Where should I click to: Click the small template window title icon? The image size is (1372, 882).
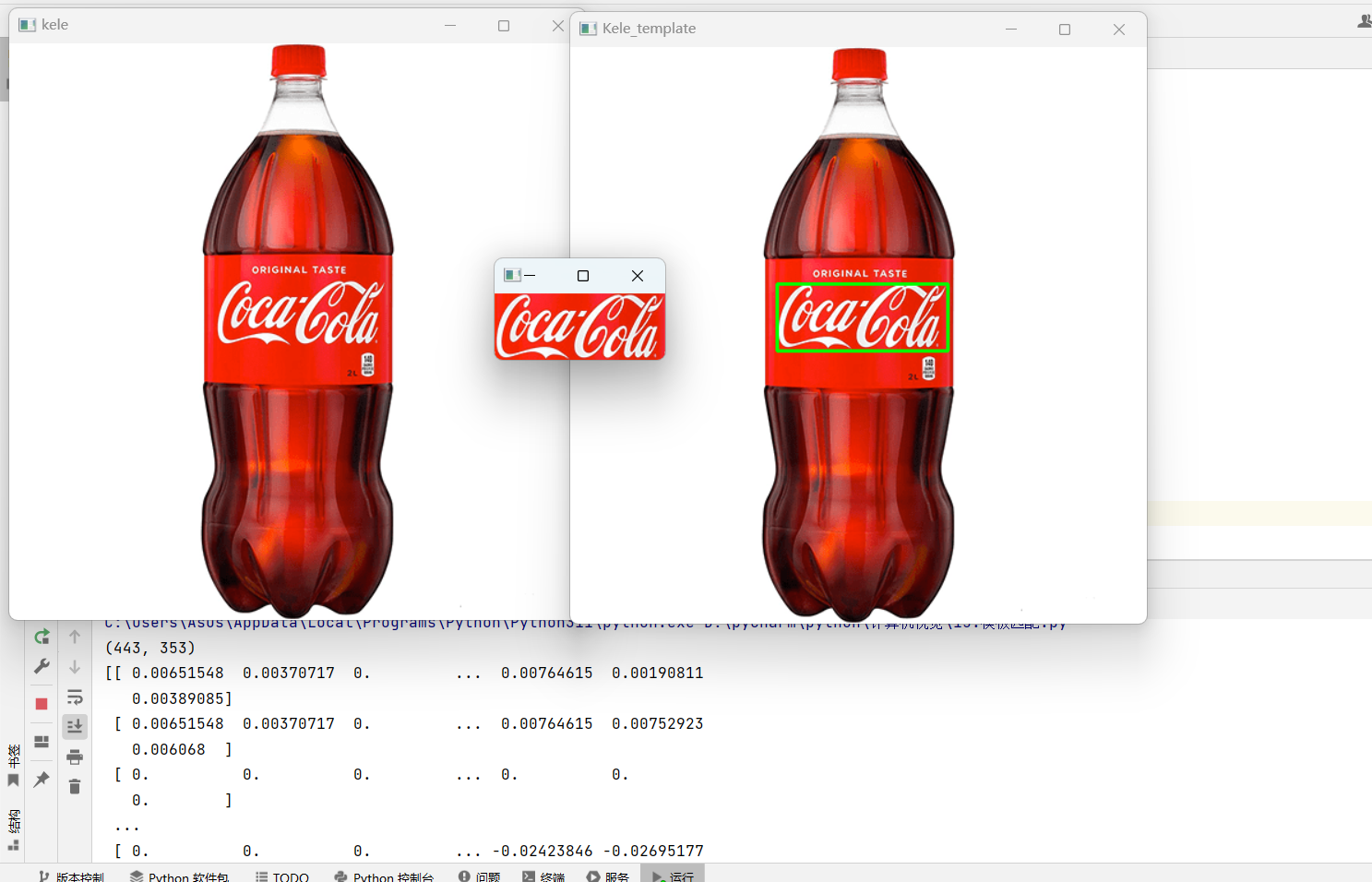(x=513, y=275)
